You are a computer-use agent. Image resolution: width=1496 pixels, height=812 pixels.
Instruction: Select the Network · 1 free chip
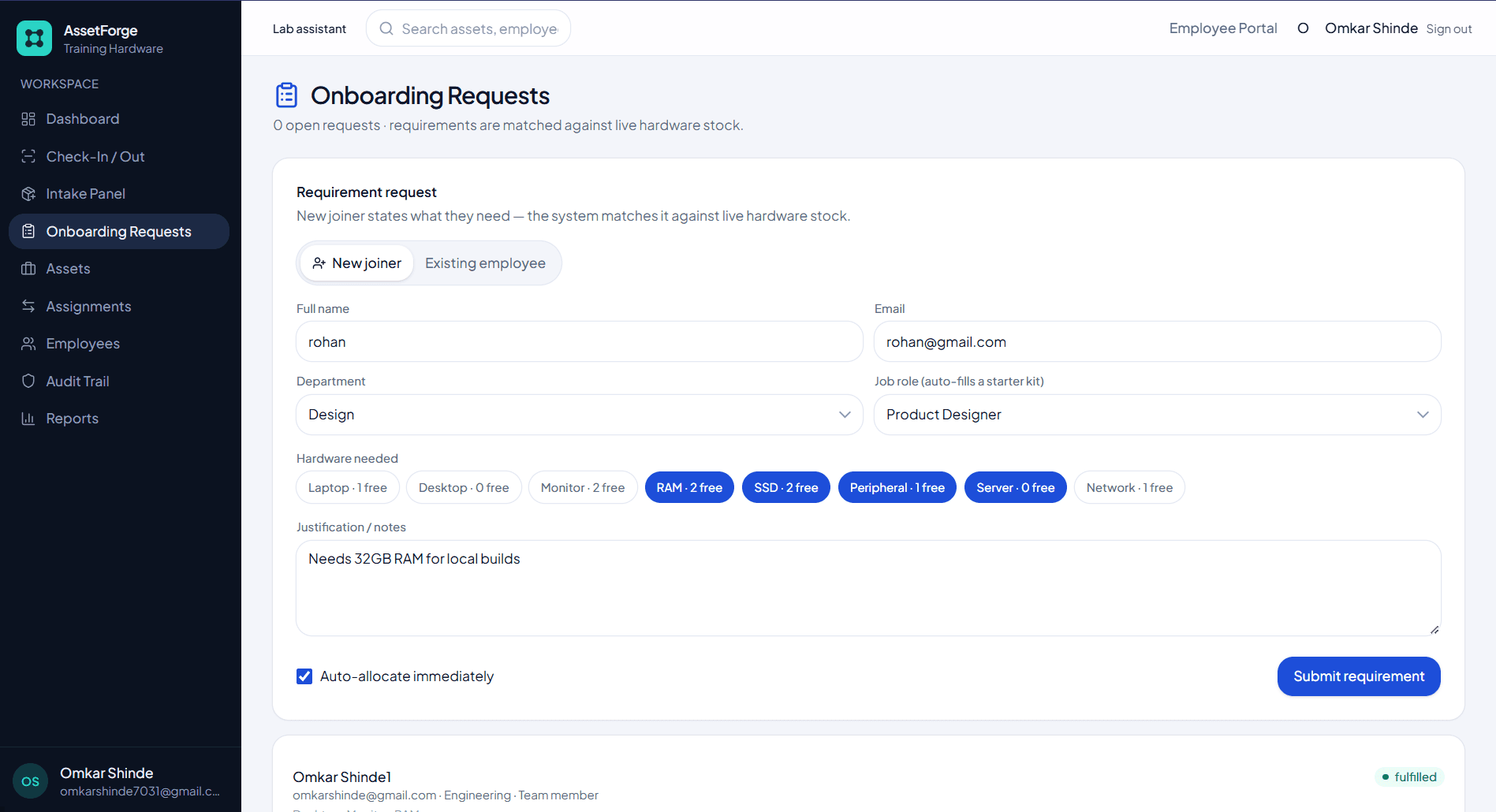(1129, 487)
